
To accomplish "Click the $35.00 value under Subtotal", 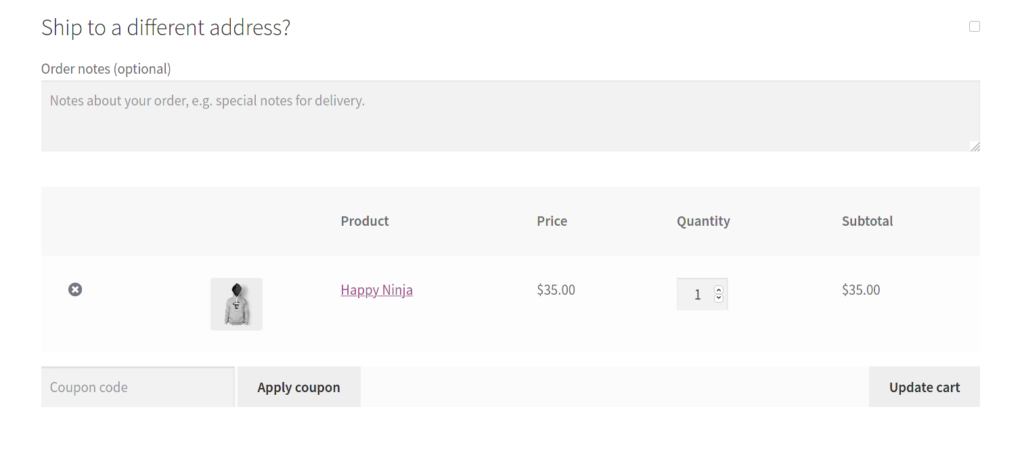I will [x=861, y=290].
